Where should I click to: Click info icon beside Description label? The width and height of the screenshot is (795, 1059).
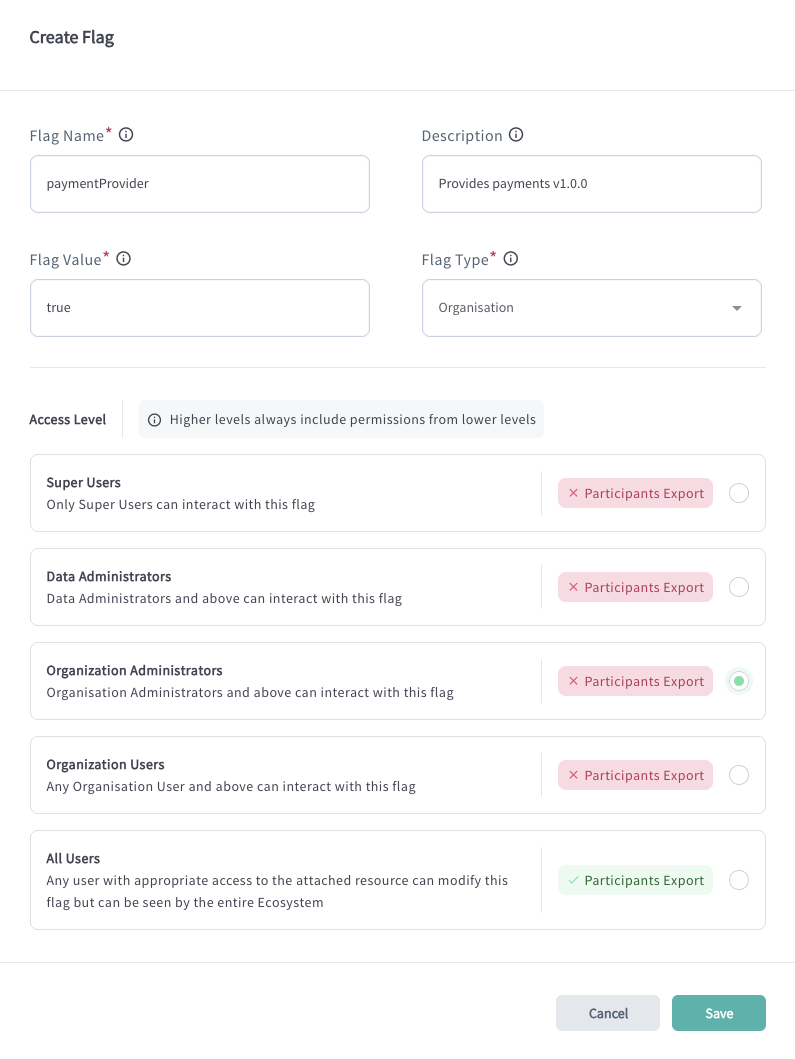point(516,135)
